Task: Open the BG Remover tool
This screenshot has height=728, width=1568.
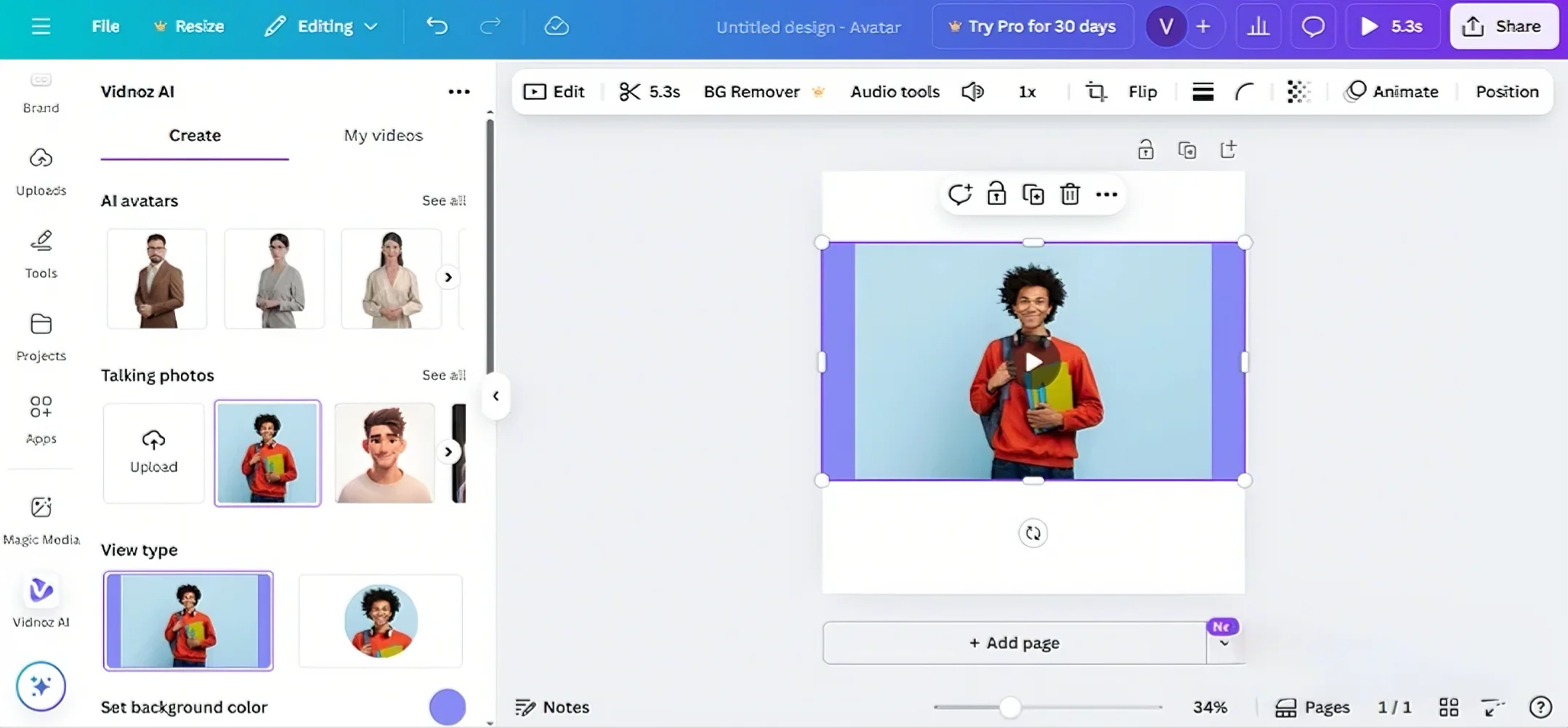Action: coord(764,92)
